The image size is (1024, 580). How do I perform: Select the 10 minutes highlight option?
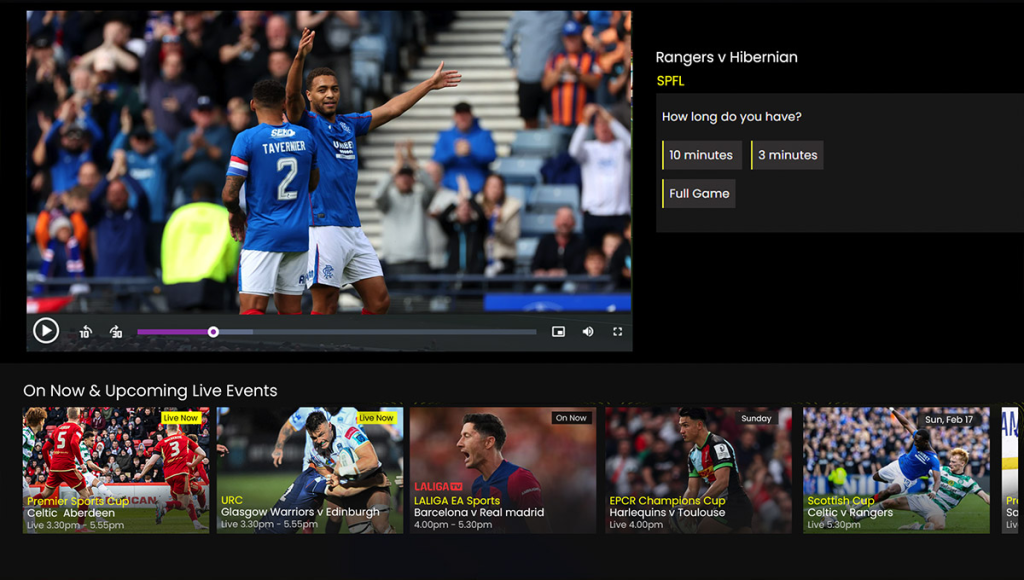point(700,155)
